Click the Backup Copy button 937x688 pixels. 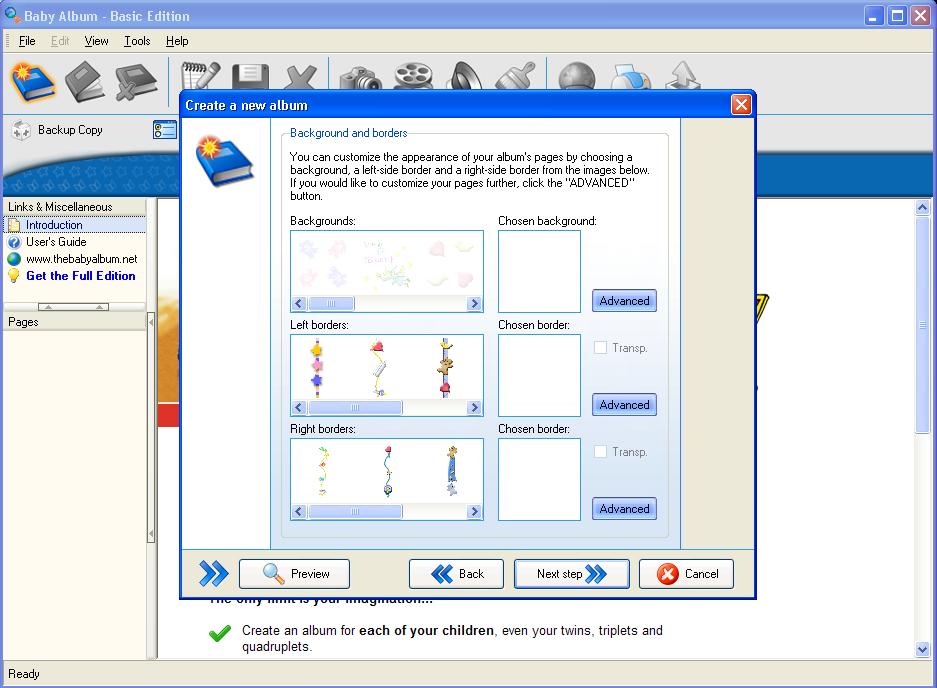click(57, 130)
